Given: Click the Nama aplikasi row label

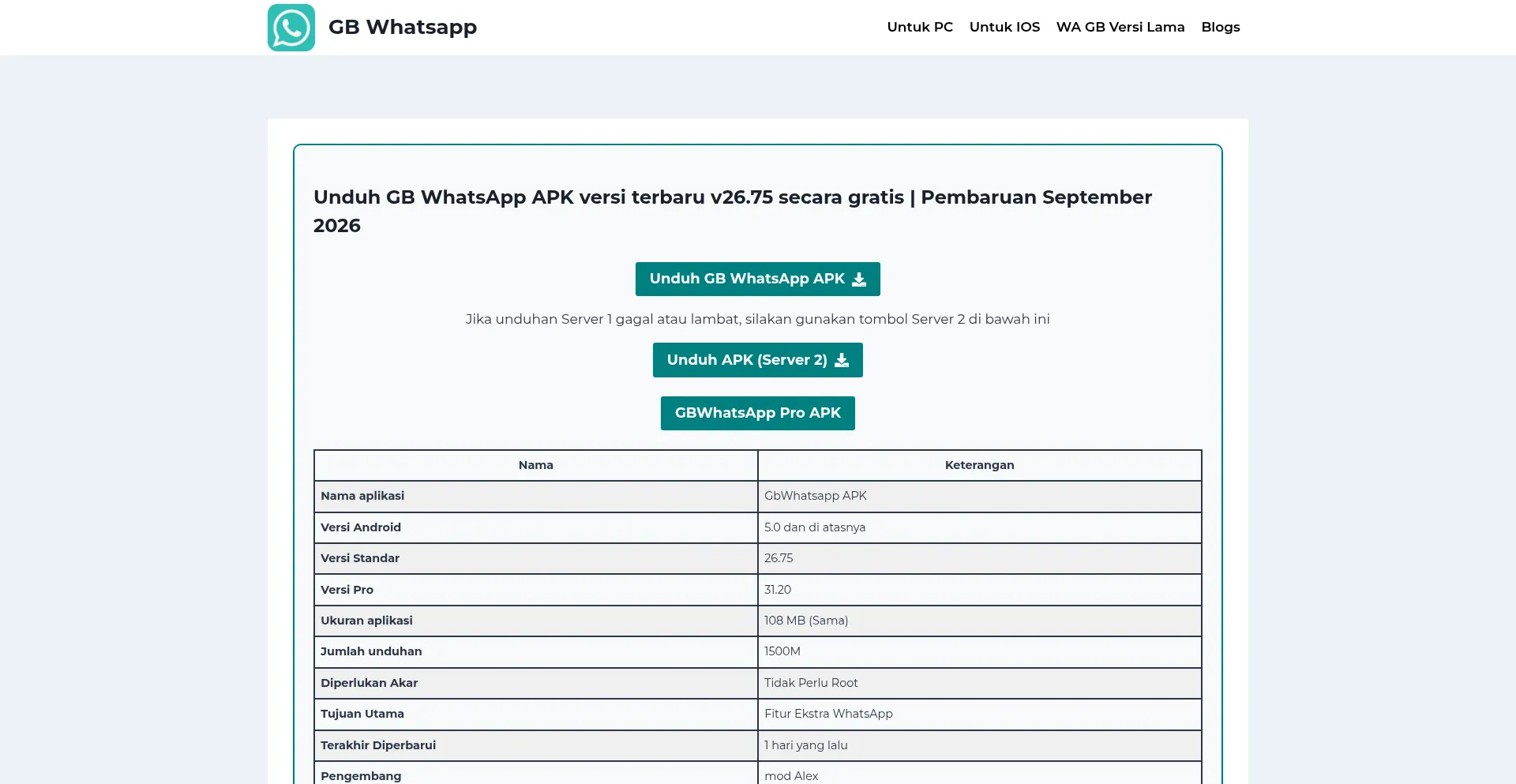Looking at the screenshot, I should pos(362,496).
